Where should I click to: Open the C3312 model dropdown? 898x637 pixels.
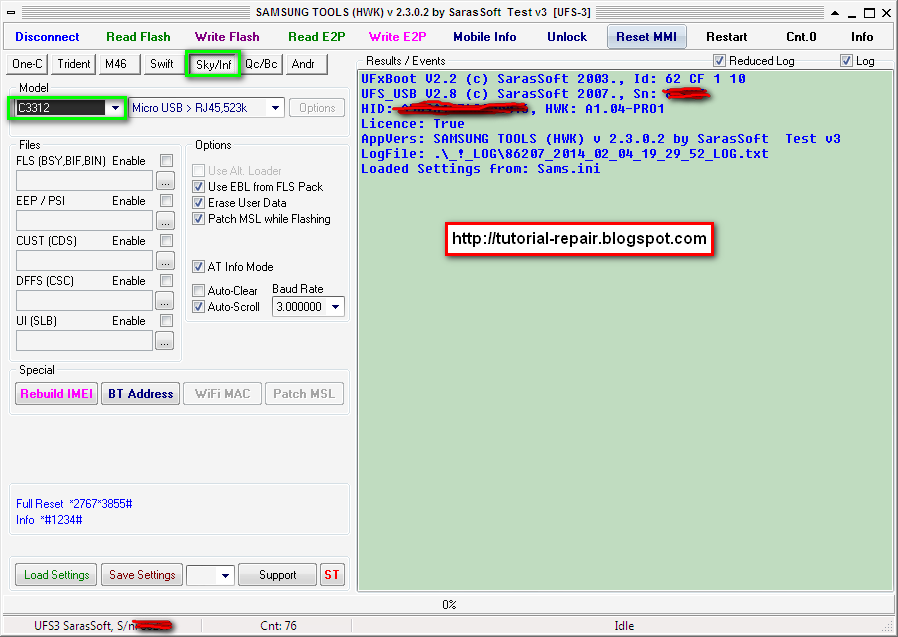(115, 108)
